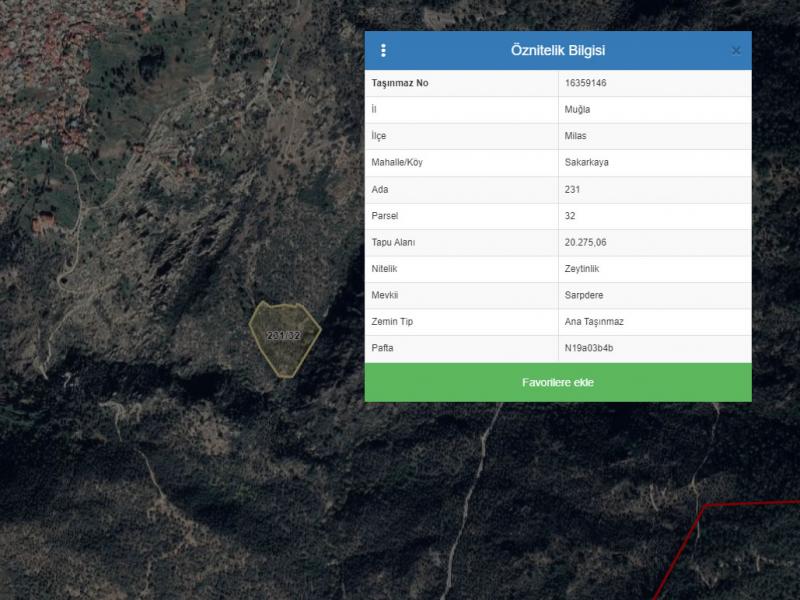This screenshot has height=600, width=800.
Task: Click the Taşınmaz No value 16359146
Action: coord(585,83)
